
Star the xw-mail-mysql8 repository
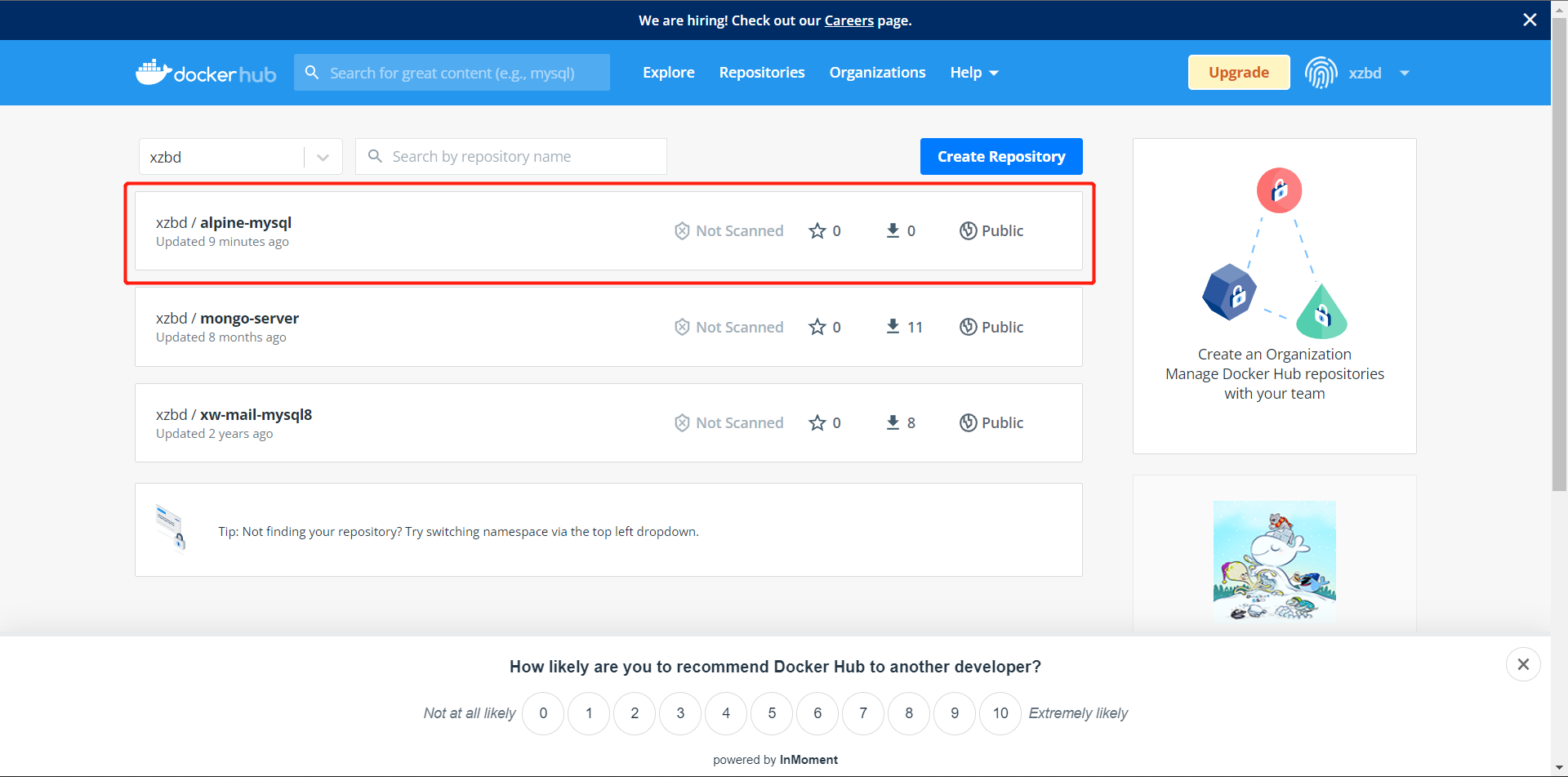tap(817, 422)
